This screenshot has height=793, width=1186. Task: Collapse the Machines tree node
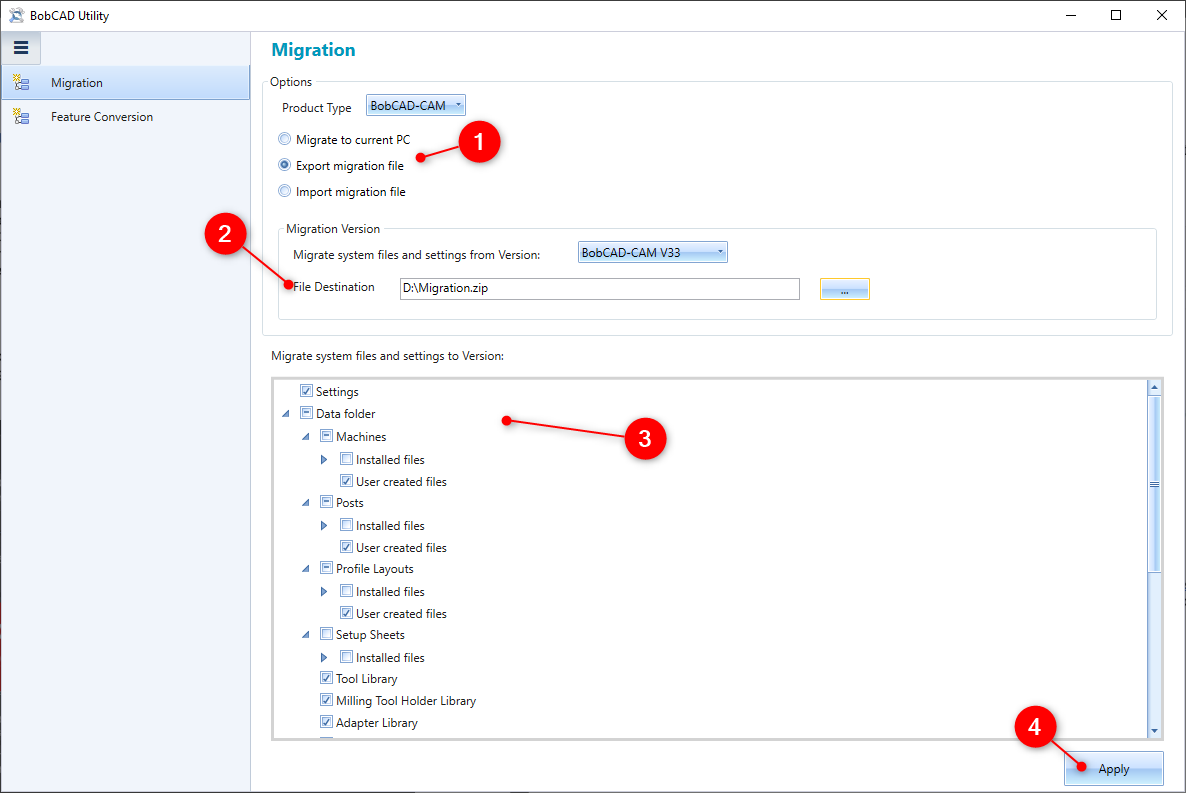tap(306, 437)
